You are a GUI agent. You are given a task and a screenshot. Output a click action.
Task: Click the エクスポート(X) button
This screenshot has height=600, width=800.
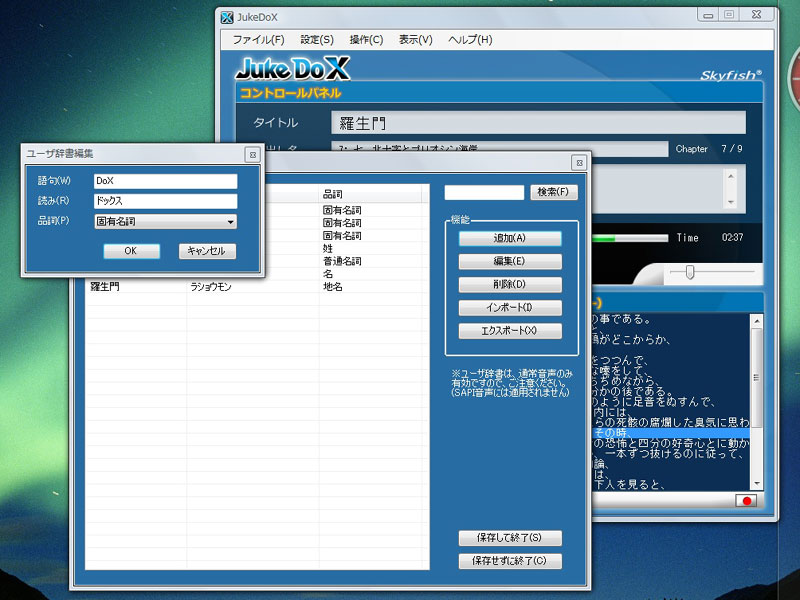[x=510, y=331]
